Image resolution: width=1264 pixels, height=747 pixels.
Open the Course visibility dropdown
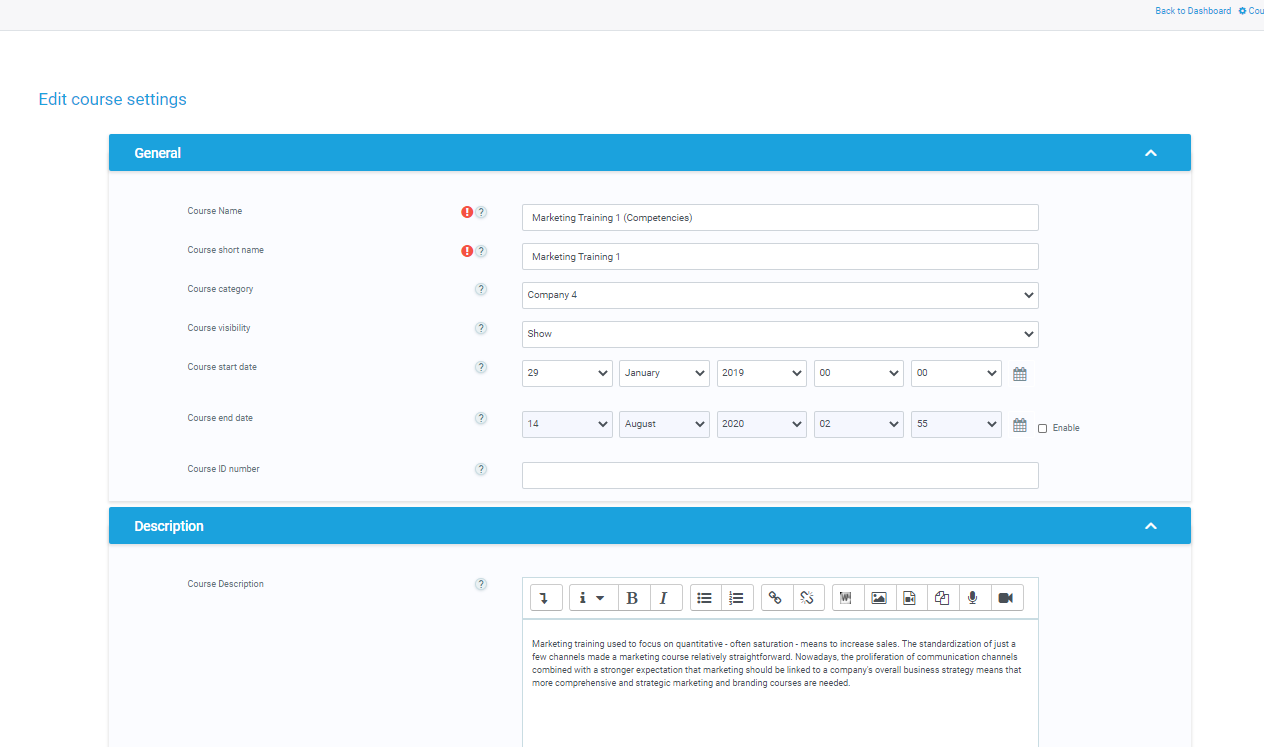coord(780,334)
